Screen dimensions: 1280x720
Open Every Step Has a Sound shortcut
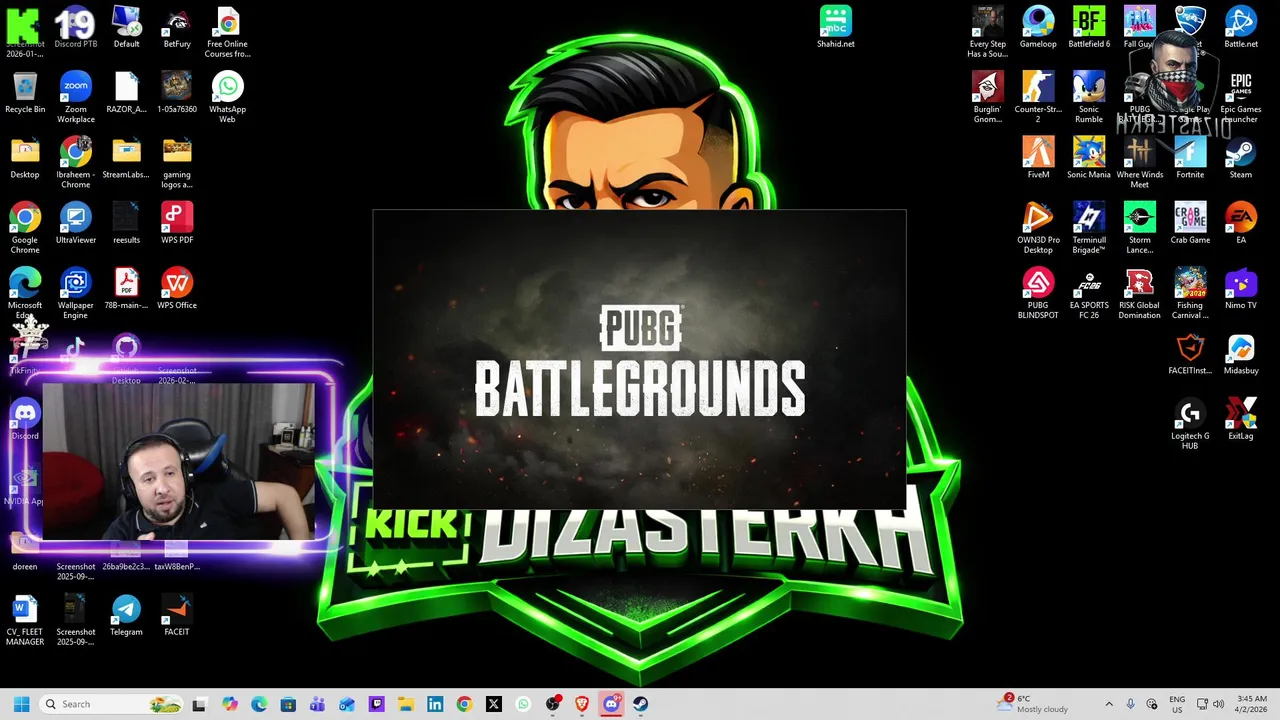987,33
